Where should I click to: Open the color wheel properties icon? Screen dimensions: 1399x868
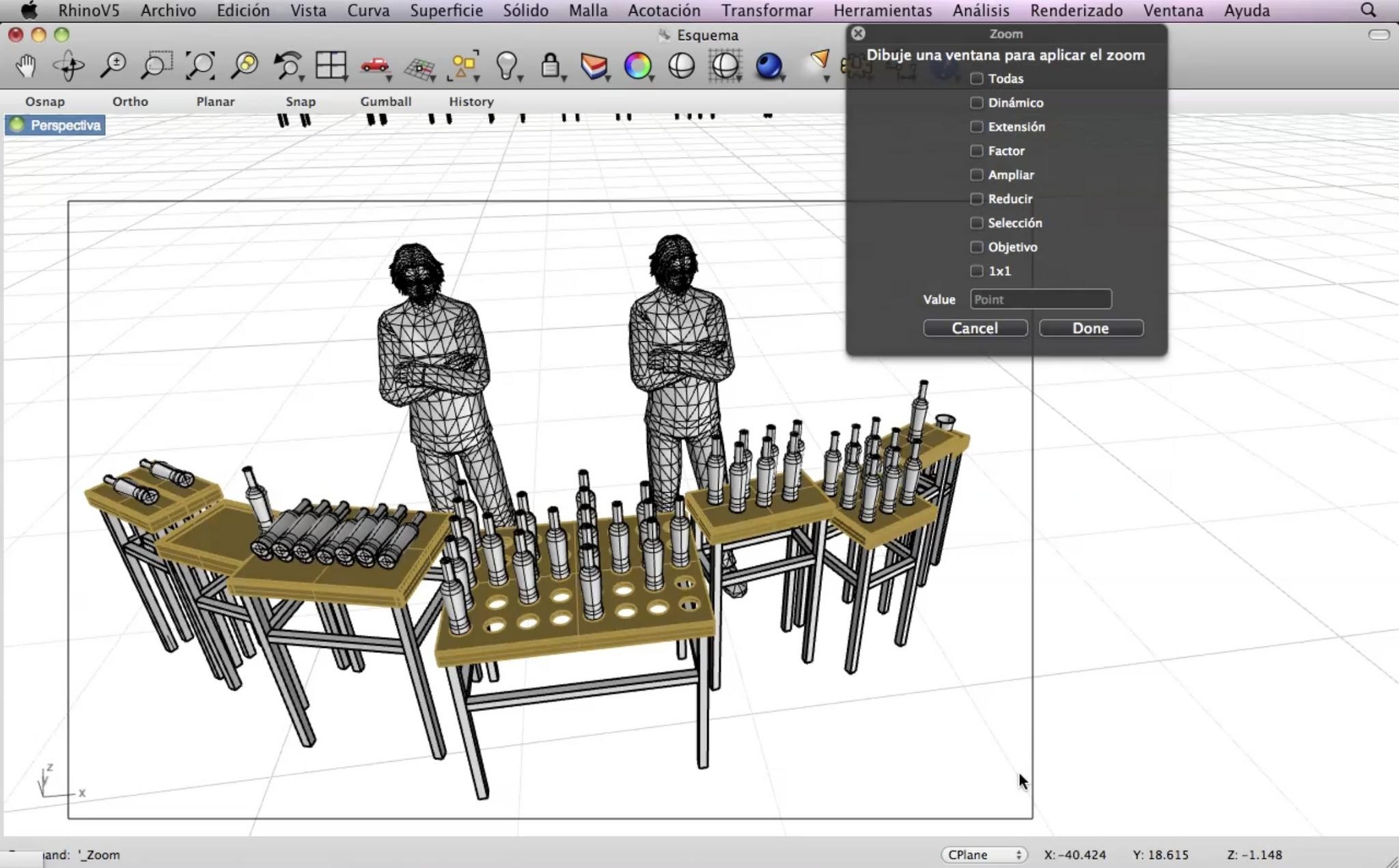[x=638, y=66]
